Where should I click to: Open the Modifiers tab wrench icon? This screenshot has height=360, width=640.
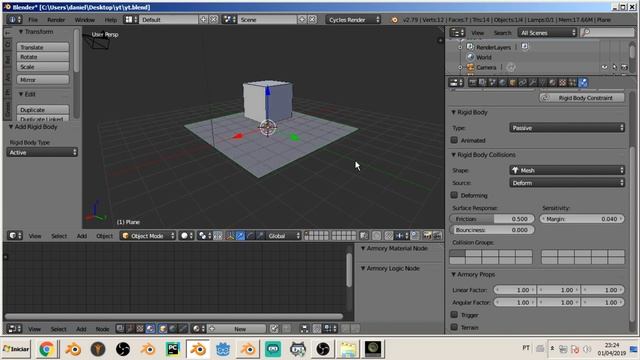tap(532, 82)
